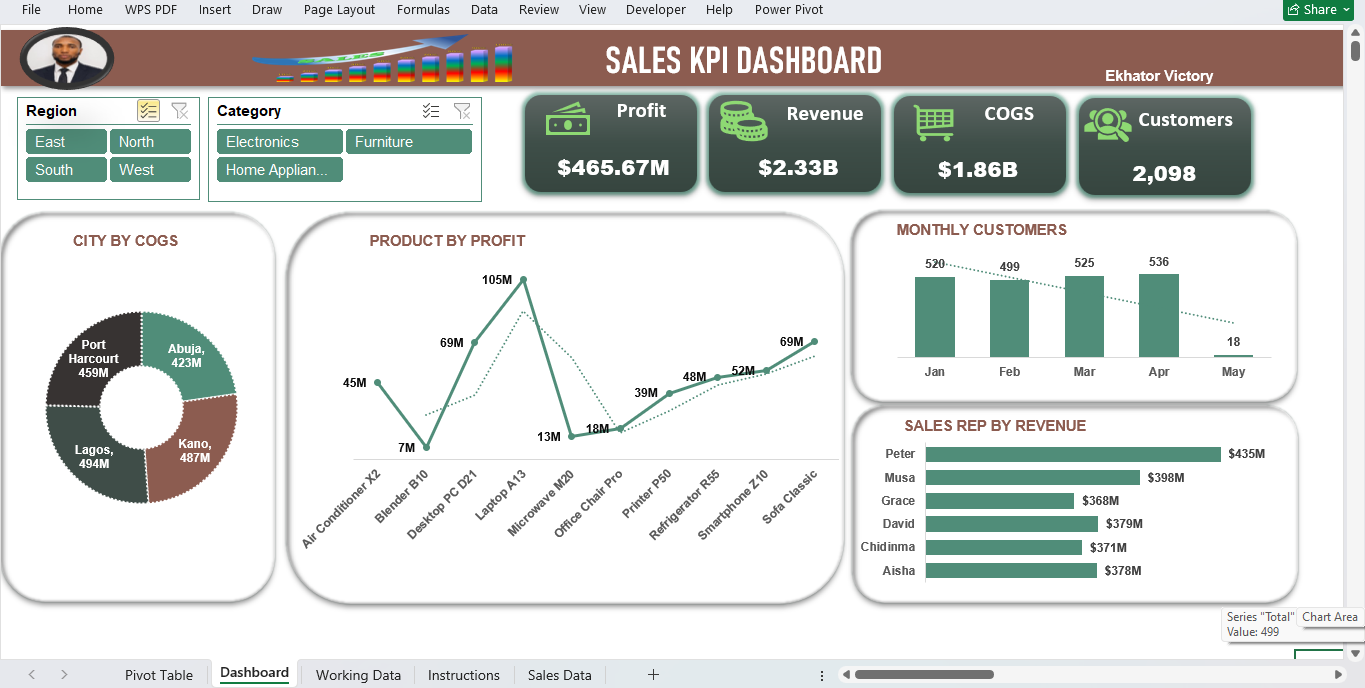Open the Page Layout tab
Screen dimensions: 1365x688
click(339, 9)
